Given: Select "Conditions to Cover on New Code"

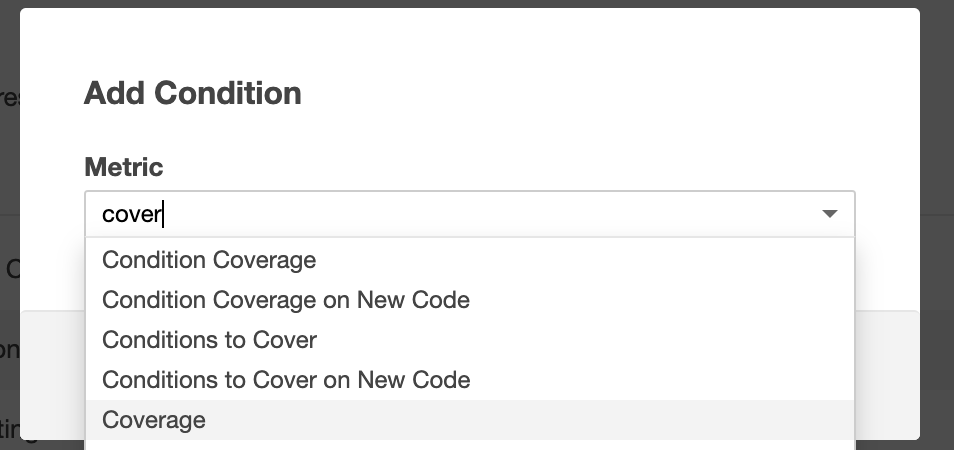Looking at the screenshot, I should point(286,380).
